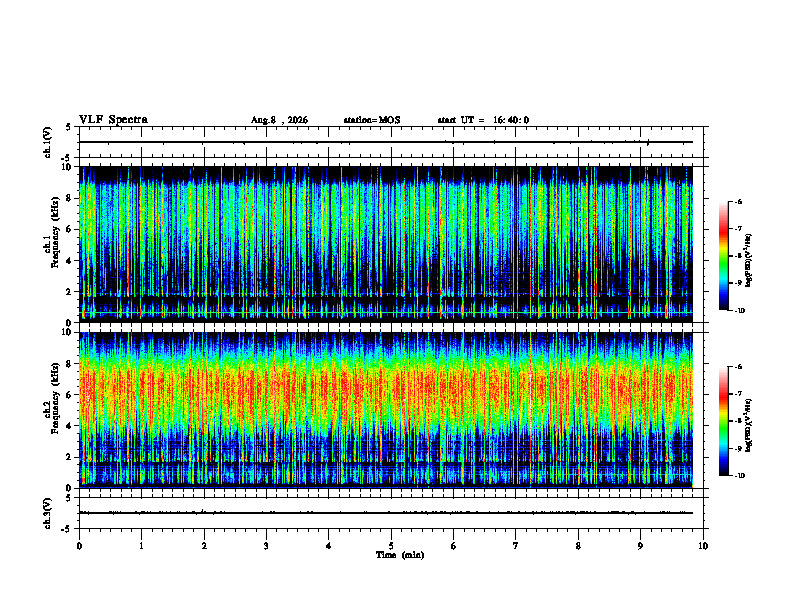Select the date label "Aug.8 , 2026"
This screenshot has width=792, height=612.
point(279,120)
